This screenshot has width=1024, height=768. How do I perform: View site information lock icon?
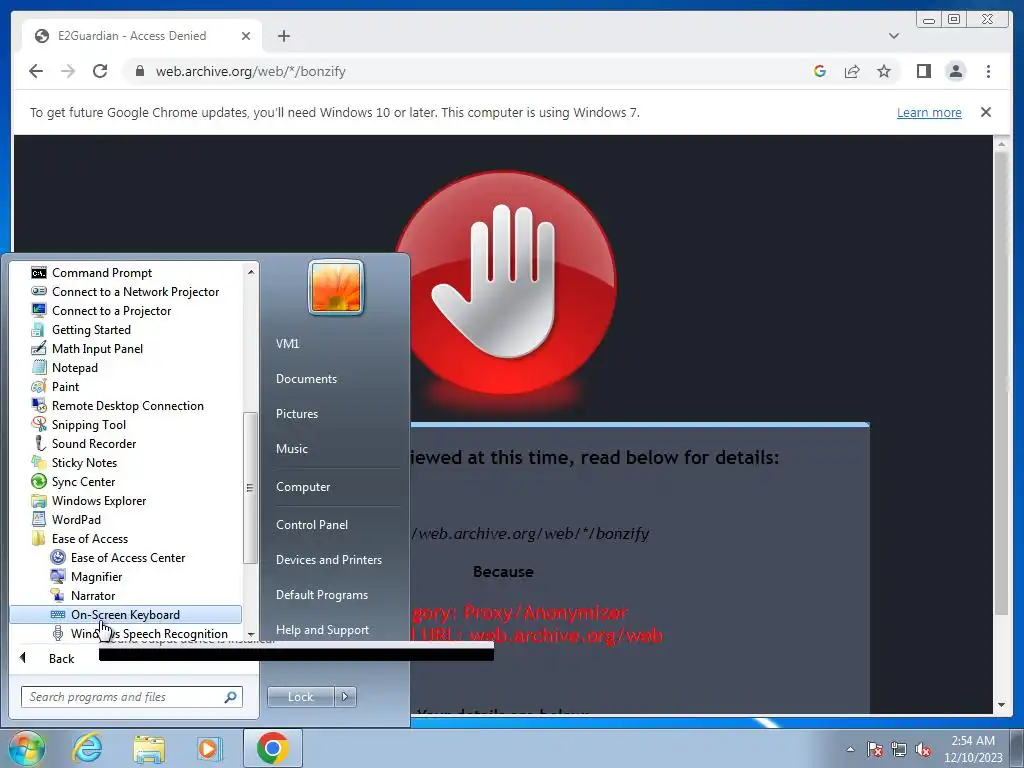click(139, 71)
